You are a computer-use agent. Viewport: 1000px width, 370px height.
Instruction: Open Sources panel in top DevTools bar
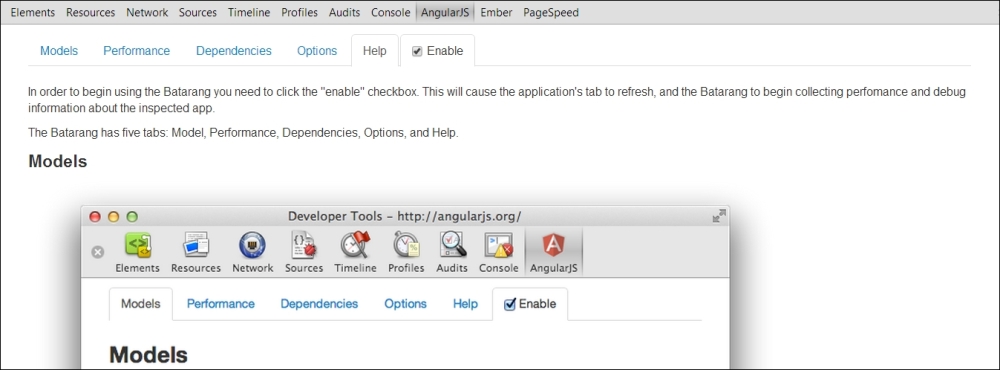pos(198,12)
